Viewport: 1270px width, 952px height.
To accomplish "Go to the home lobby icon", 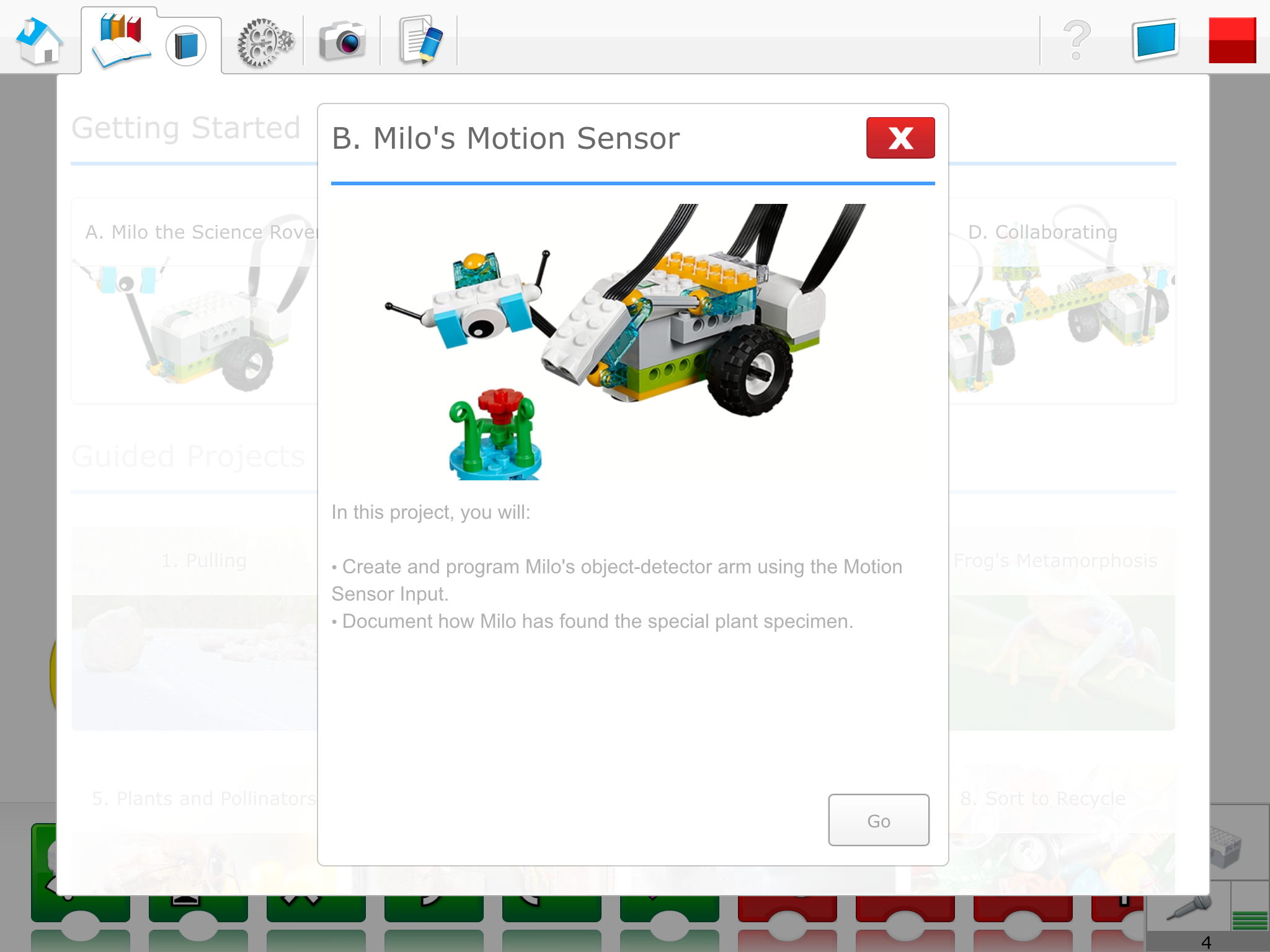I will point(40,41).
